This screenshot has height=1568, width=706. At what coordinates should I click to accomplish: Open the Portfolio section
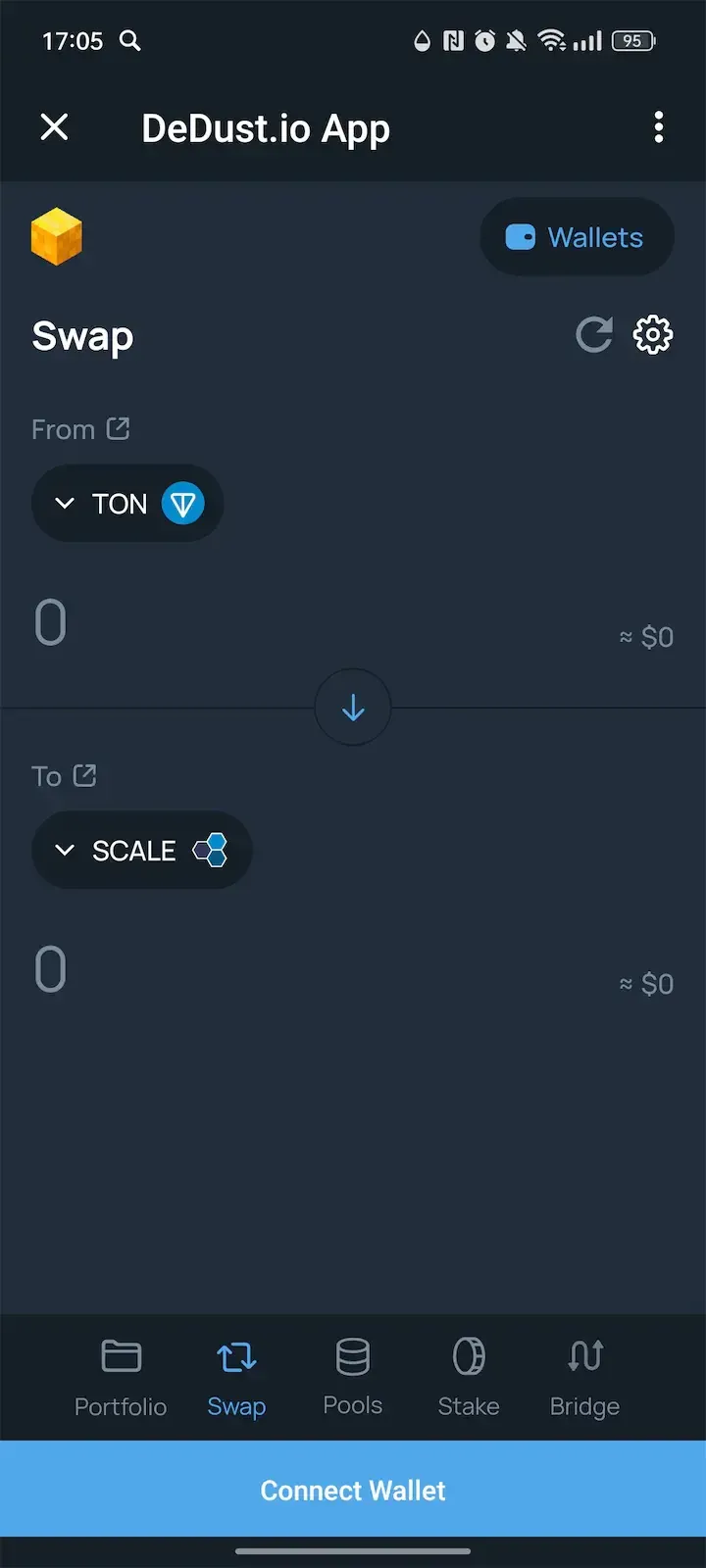tap(120, 1377)
